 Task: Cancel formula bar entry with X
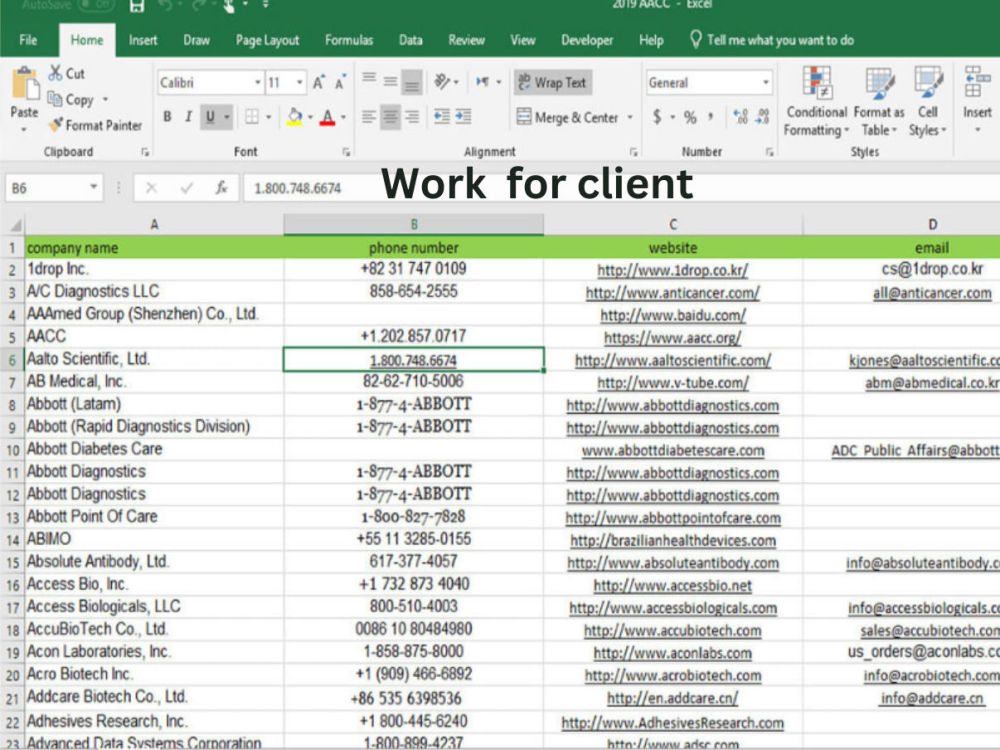[x=151, y=188]
